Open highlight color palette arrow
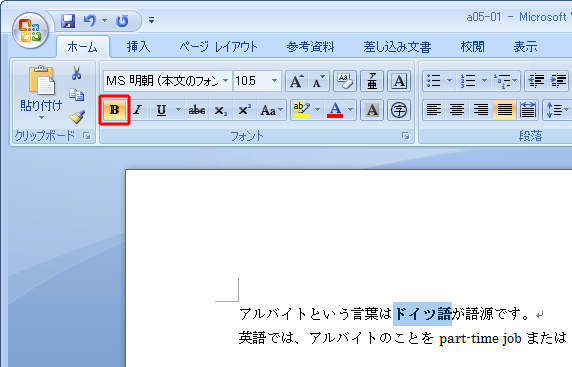Viewport: 572px width, 367px height. click(x=318, y=110)
